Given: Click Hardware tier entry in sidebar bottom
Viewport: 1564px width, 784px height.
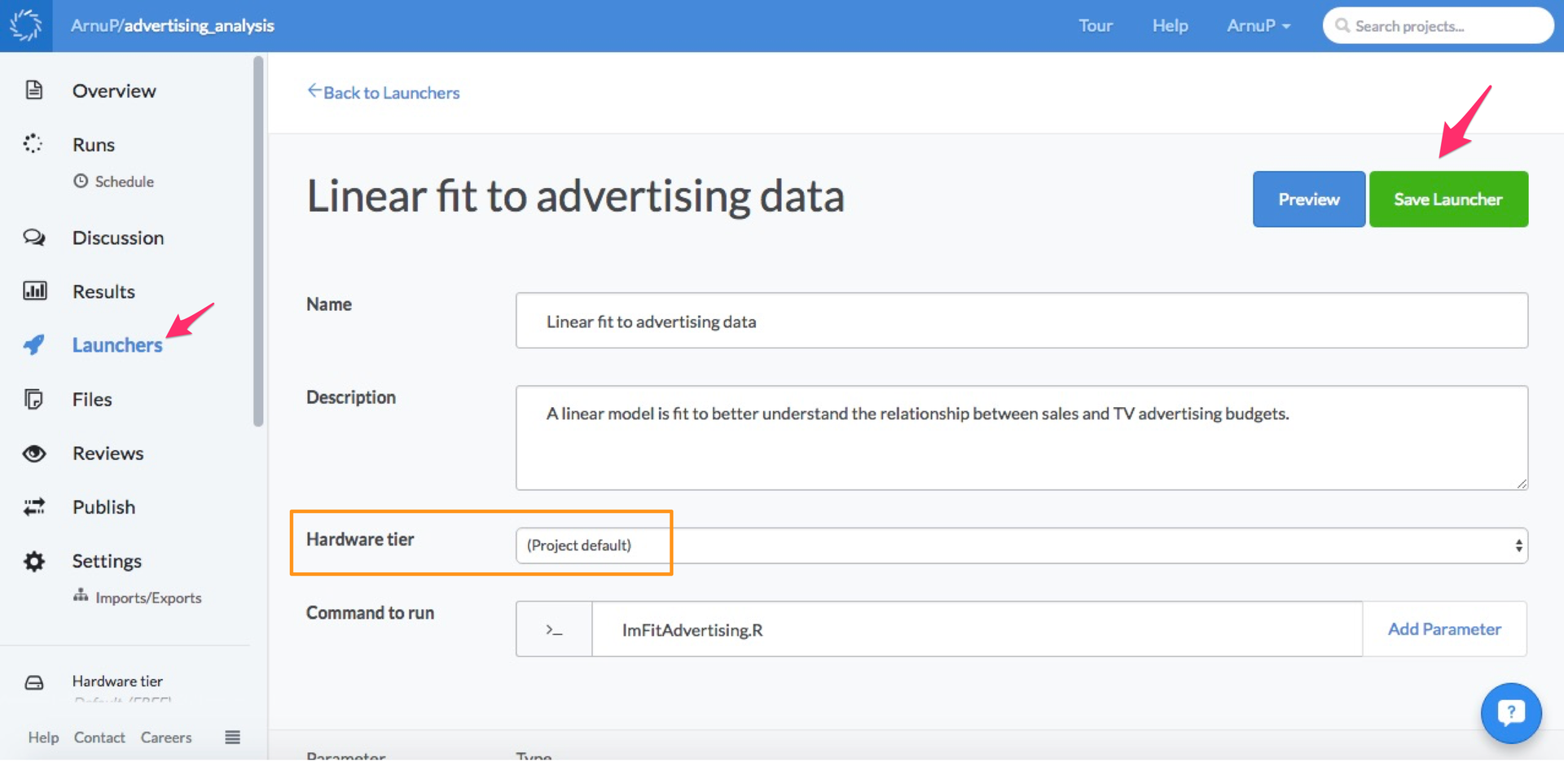Looking at the screenshot, I should (x=117, y=681).
